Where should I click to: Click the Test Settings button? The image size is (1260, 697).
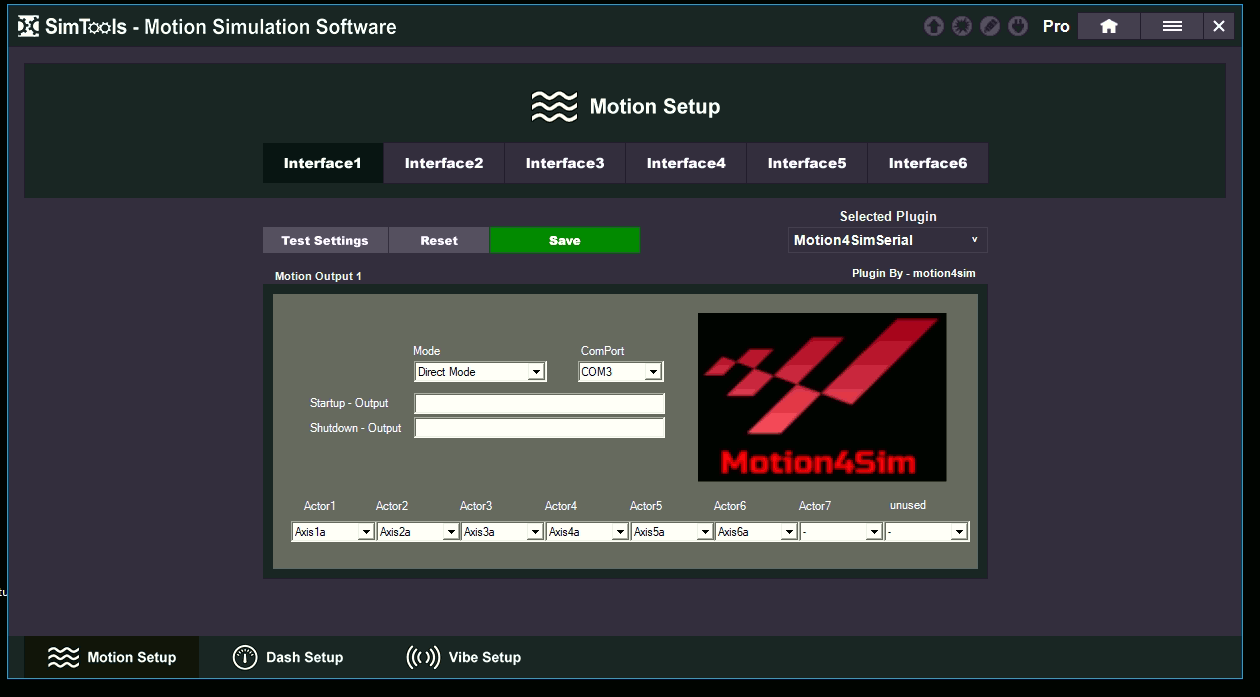coord(325,240)
